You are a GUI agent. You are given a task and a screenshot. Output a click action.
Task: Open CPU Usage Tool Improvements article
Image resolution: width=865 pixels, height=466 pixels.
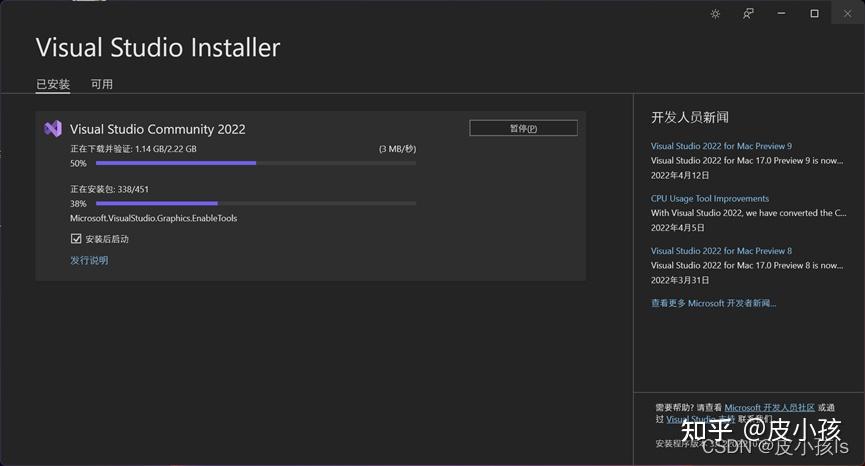[709, 199]
